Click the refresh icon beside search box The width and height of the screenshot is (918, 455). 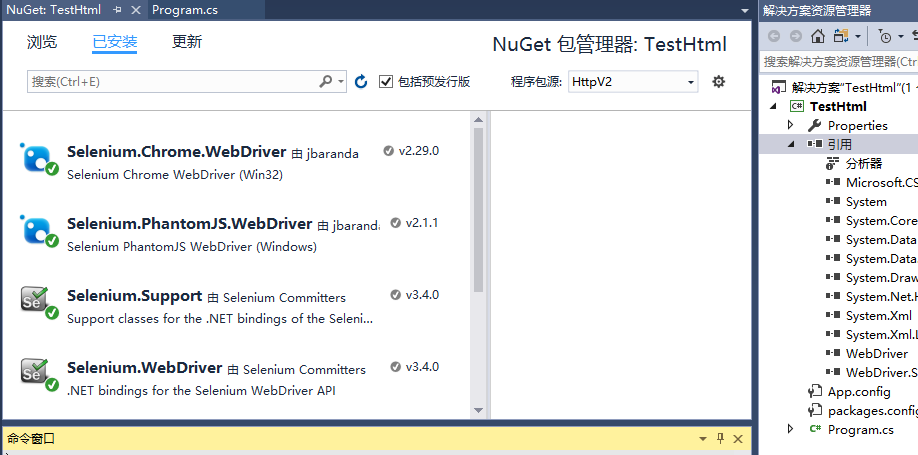point(361,81)
